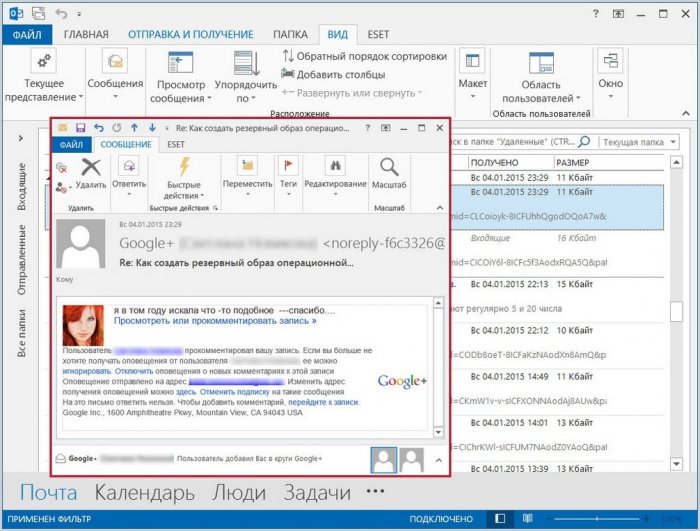Switch to ОТПРАВКА И ПОЛУЧЕНИЕ tab
This screenshot has width=700, height=531.
[191, 35]
